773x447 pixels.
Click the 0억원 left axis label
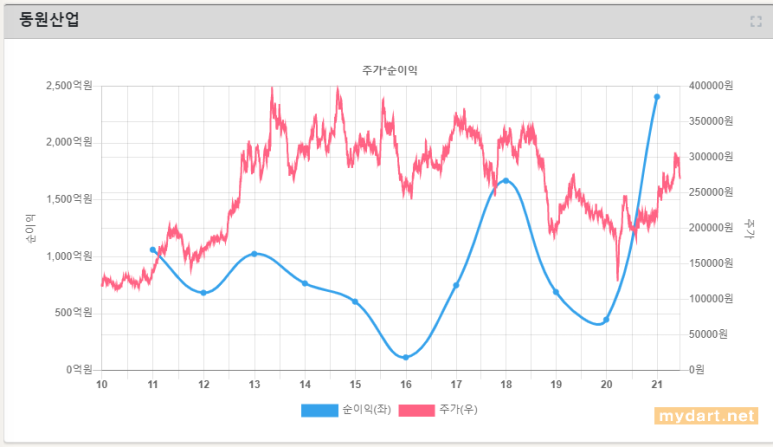(79, 370)
